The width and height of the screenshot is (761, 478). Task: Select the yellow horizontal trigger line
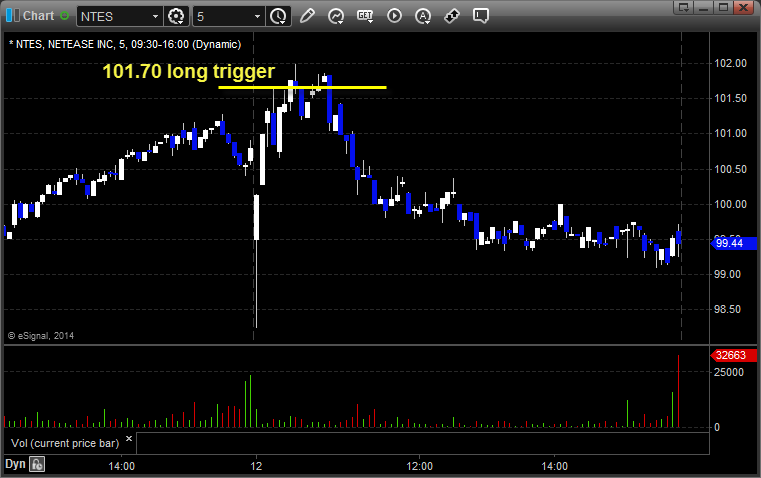[x=302, y=87]
